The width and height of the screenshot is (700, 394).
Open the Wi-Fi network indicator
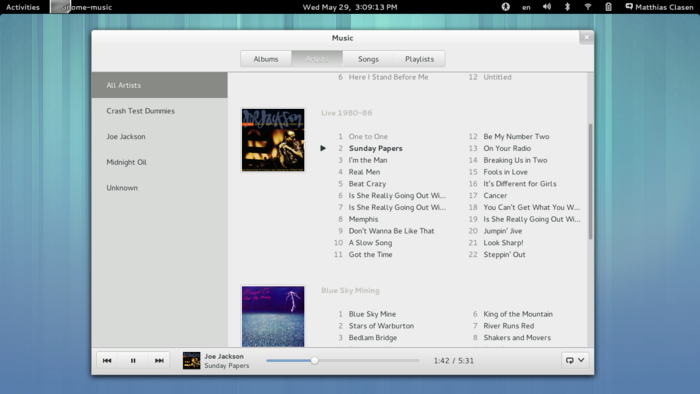click(588, 7)
